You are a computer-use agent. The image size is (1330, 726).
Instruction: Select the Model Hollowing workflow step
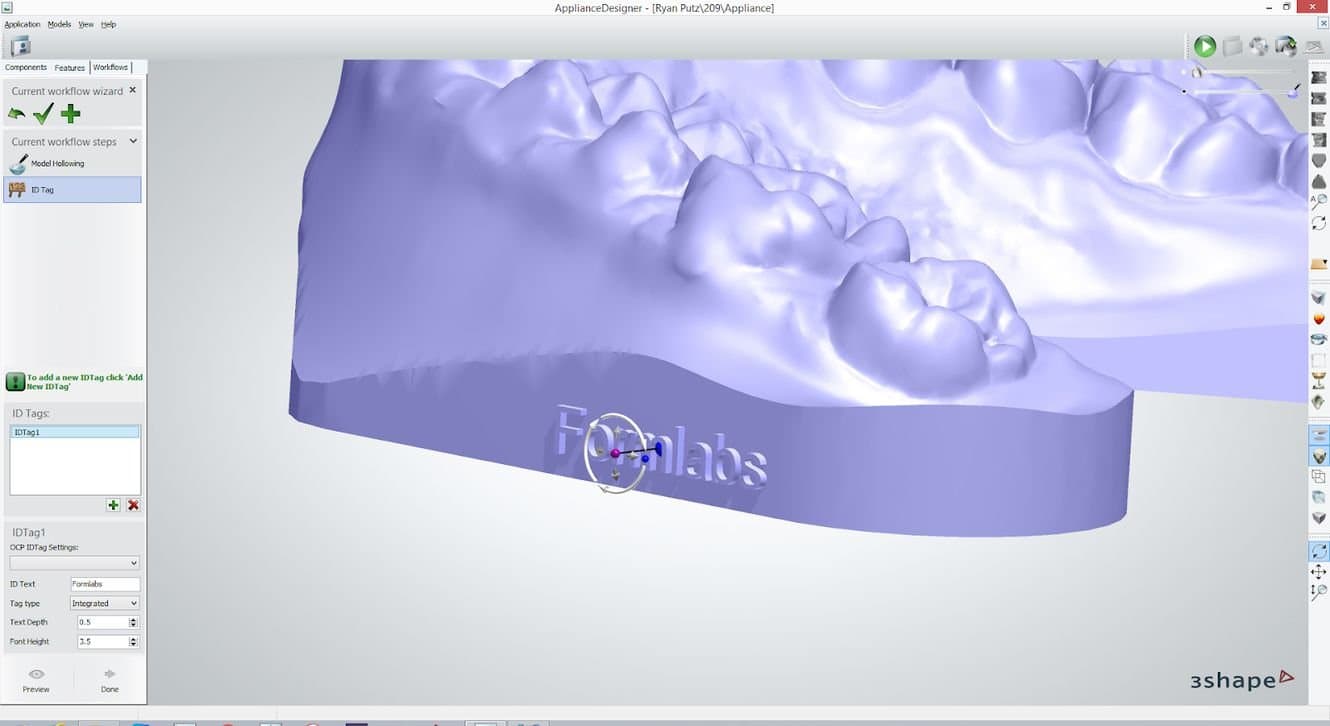[72, 163]
